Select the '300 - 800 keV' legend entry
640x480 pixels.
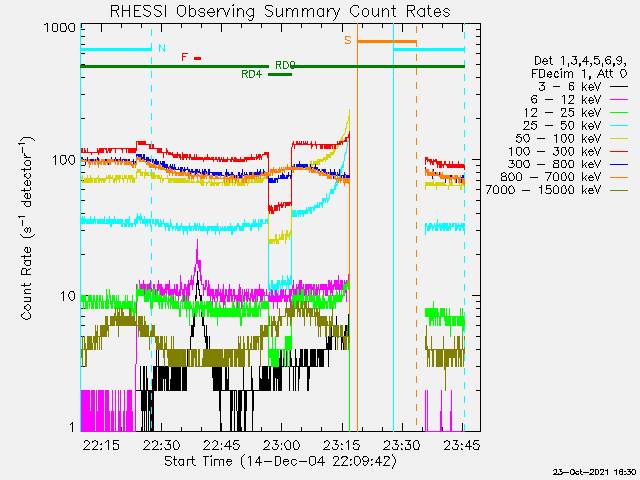(568, 164)
